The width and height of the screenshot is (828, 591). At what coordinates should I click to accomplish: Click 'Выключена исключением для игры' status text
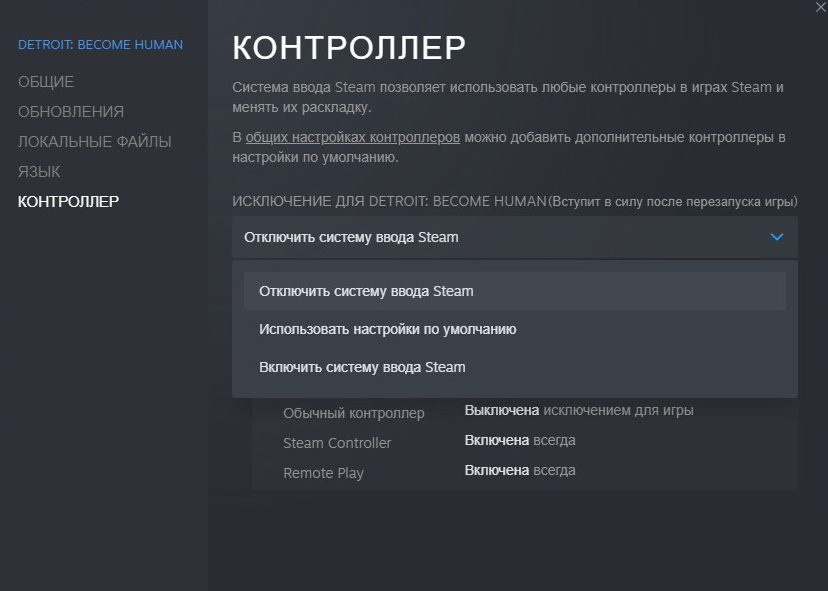[579, 410]
